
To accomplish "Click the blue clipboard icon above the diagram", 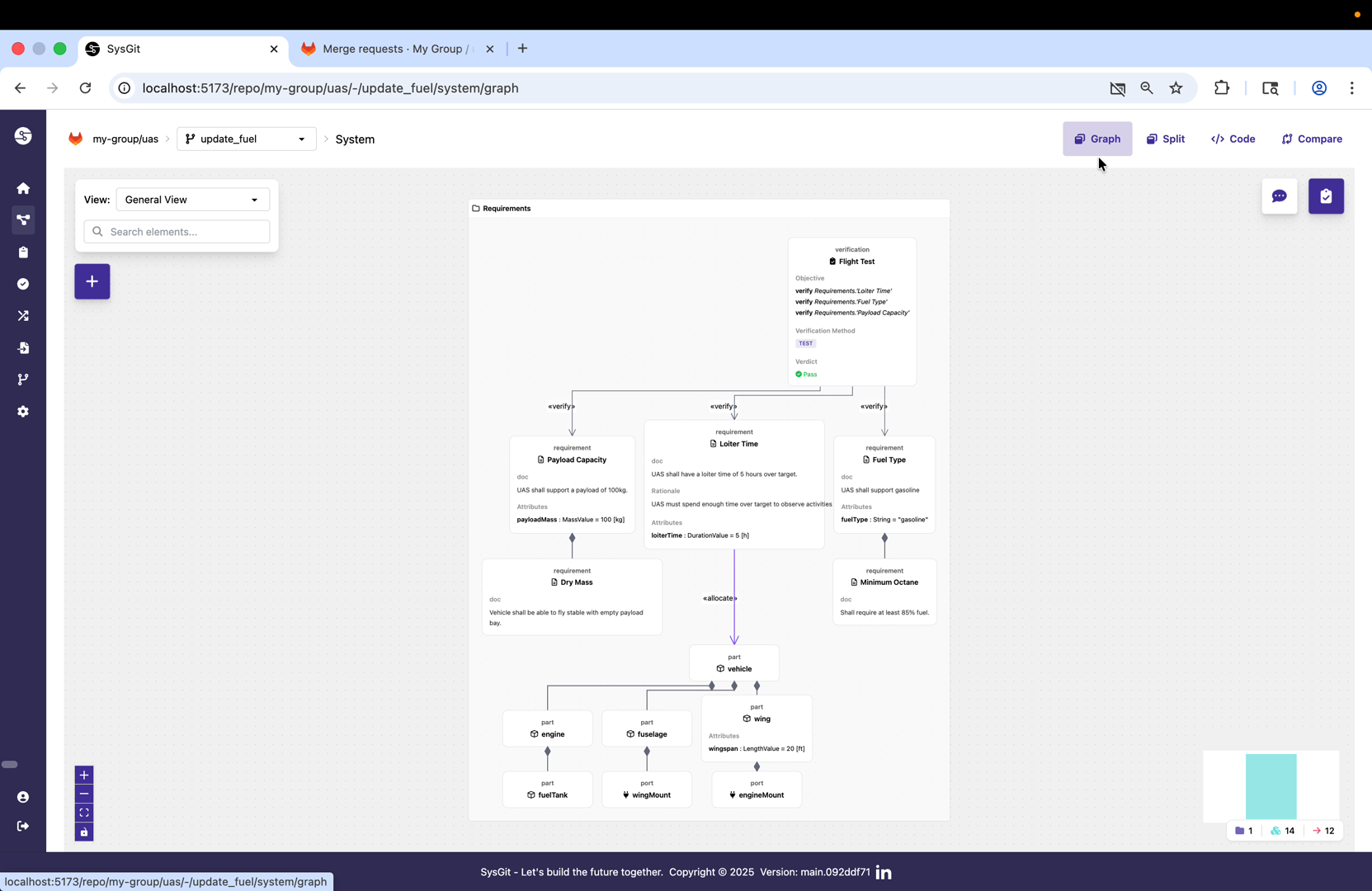I will pos(1326,196).
